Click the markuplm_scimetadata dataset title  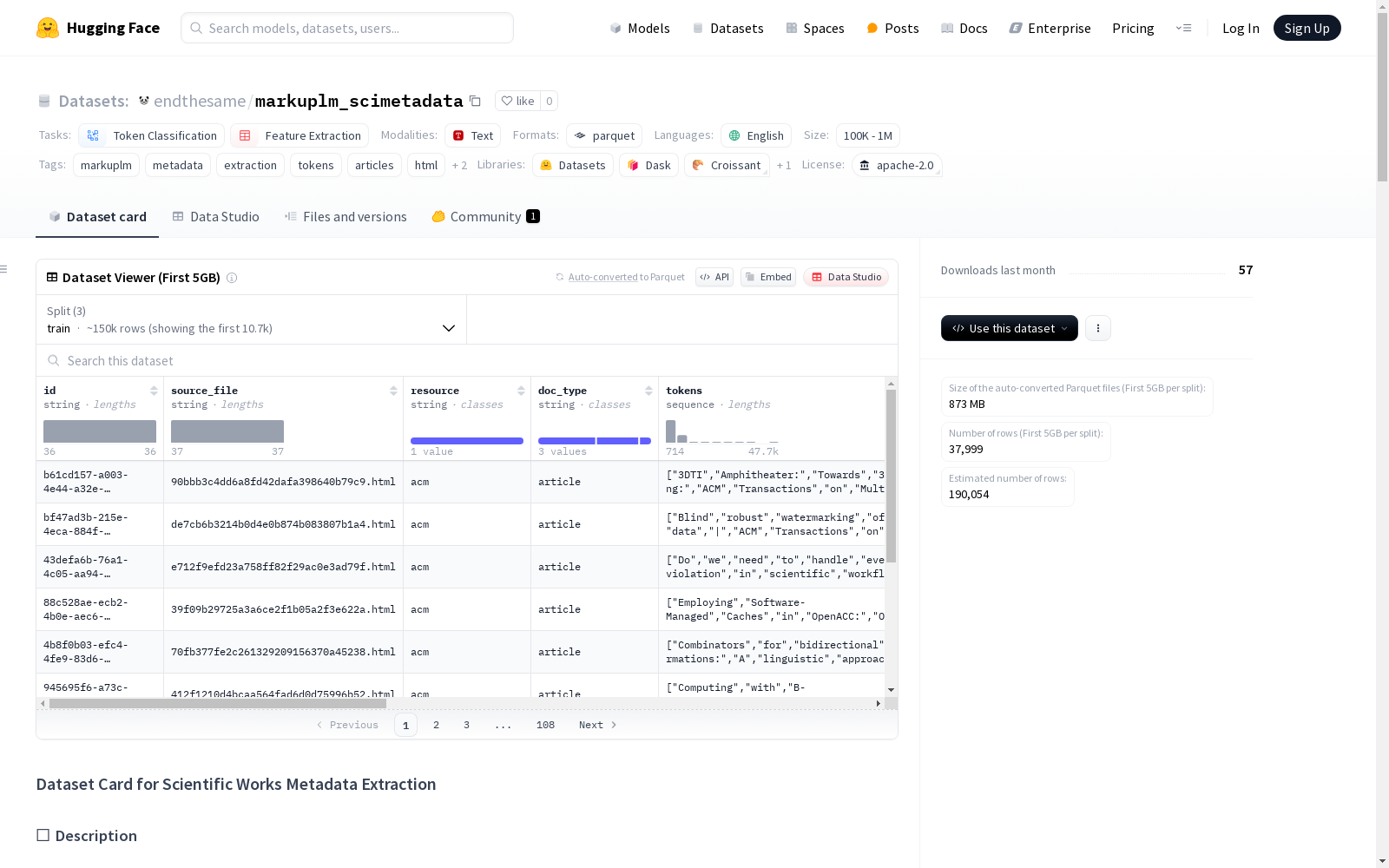tap(359, 101)
